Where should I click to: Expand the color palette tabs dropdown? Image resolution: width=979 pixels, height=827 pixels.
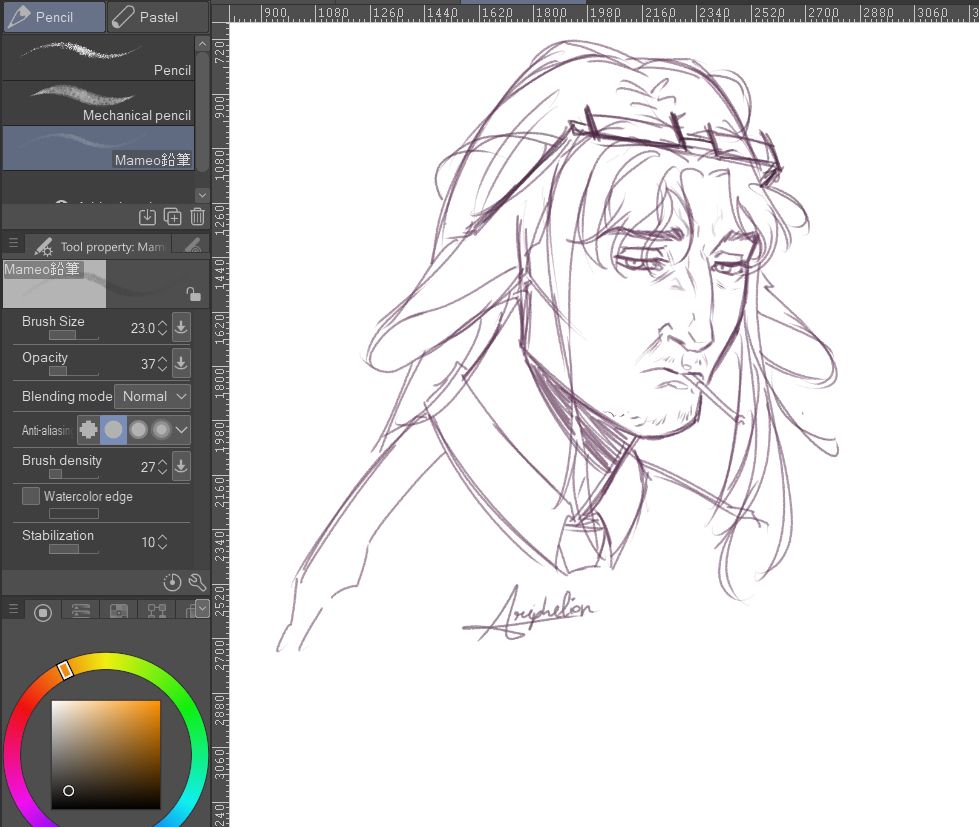coord(202,609)
